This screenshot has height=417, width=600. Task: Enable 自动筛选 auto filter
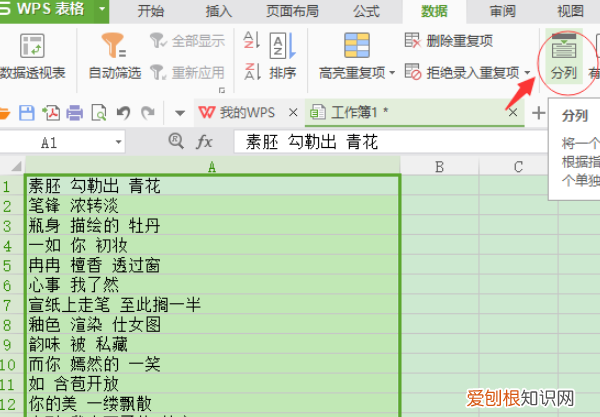point(114,56)
